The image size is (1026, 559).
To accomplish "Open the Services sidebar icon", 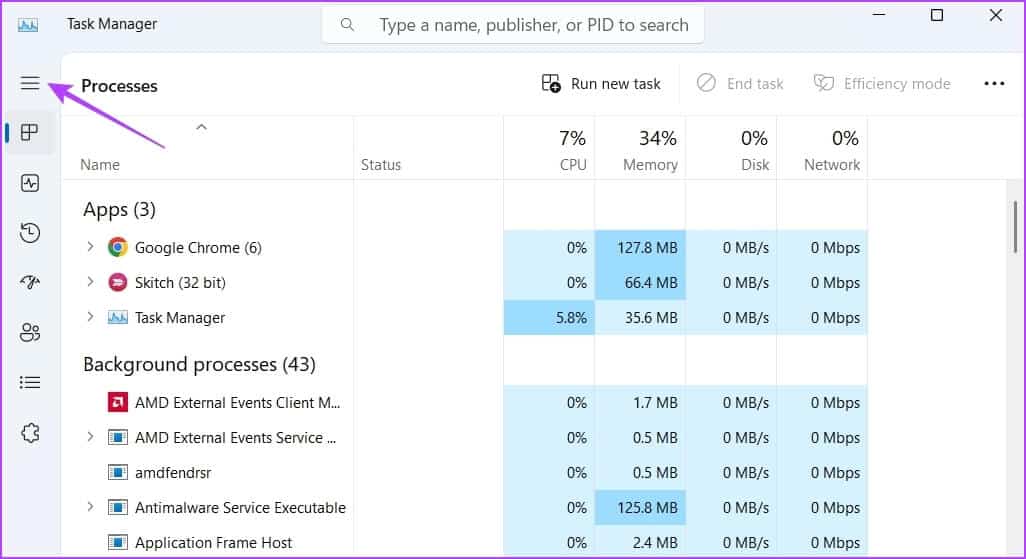I will click(29, 433).
